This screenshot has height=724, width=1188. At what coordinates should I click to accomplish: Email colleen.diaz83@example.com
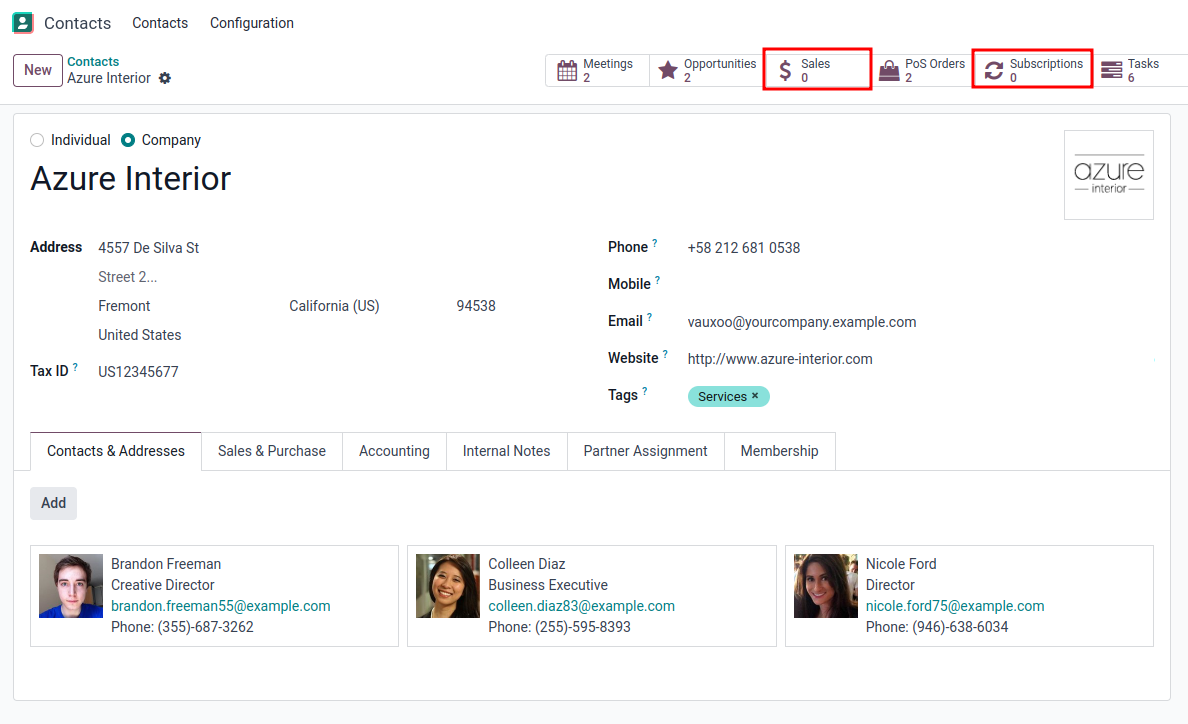581,606
